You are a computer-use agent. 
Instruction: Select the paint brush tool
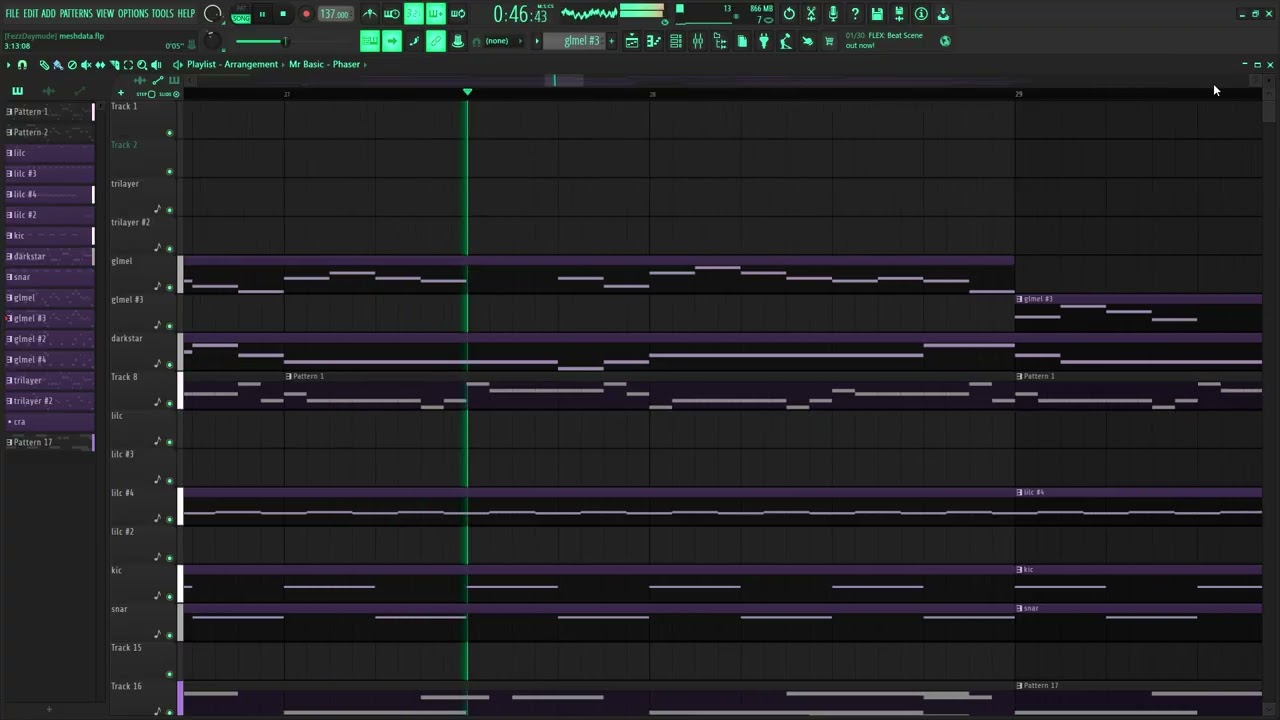[x=58, y=64]
